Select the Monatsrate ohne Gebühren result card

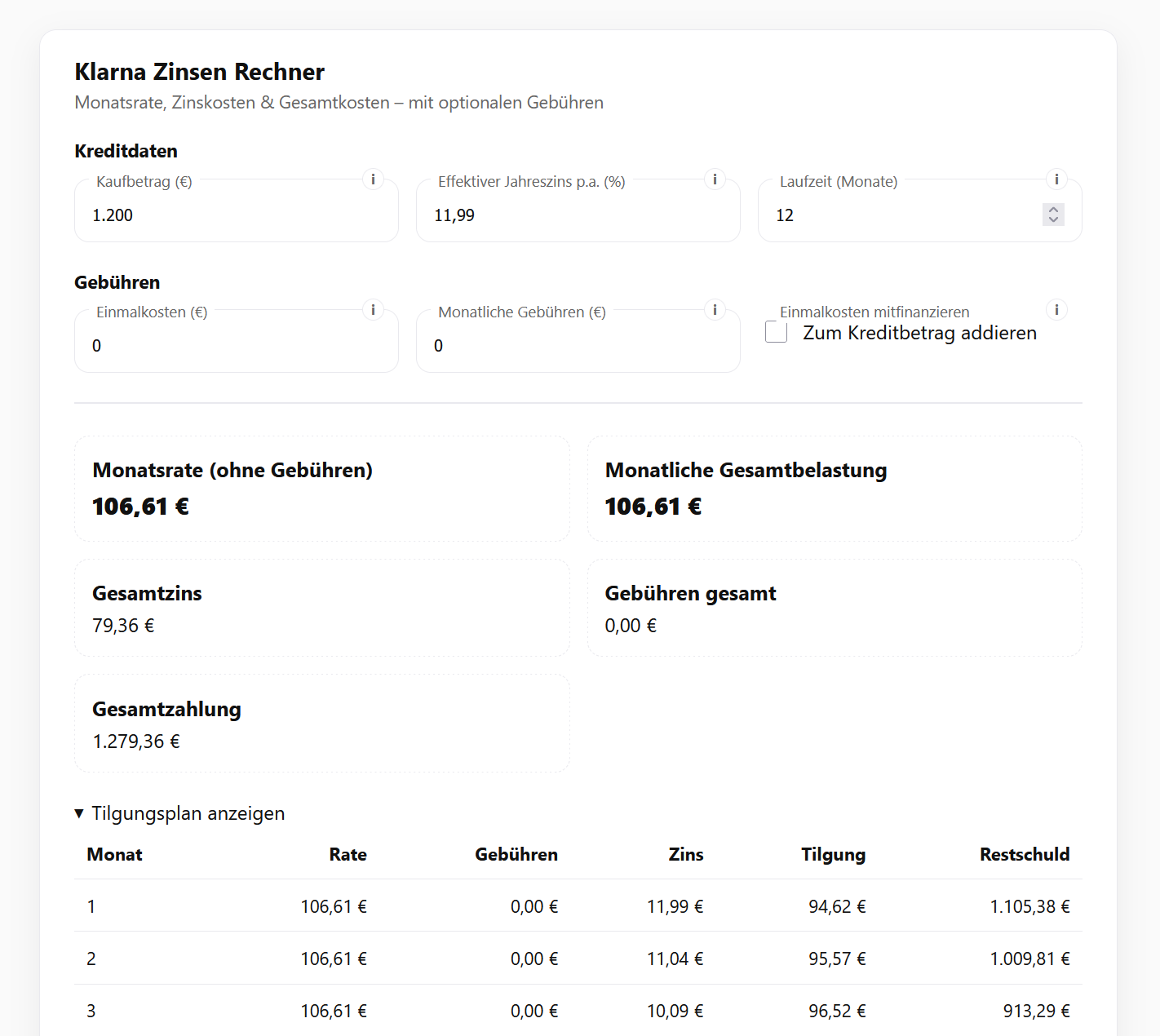[x=322, y=488]
